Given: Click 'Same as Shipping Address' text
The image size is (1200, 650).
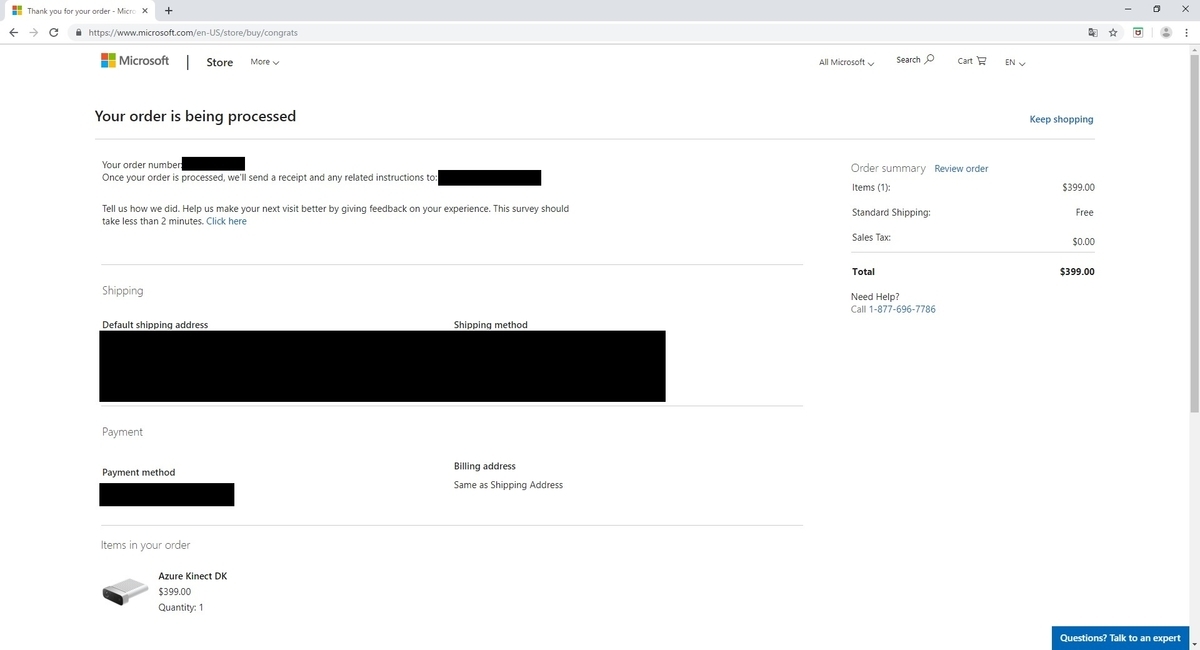Looking at the screenshot, I should point(508,485).
